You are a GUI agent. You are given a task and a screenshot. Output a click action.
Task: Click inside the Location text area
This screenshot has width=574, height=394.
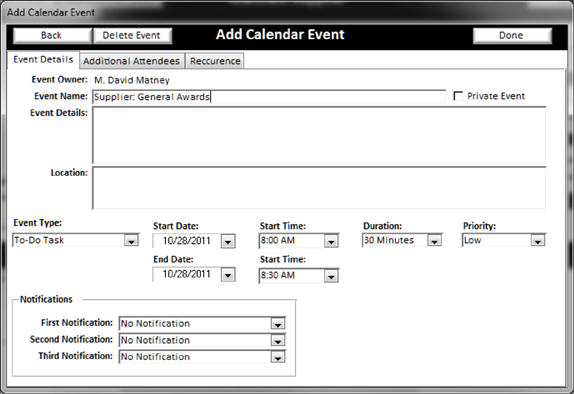319,188
